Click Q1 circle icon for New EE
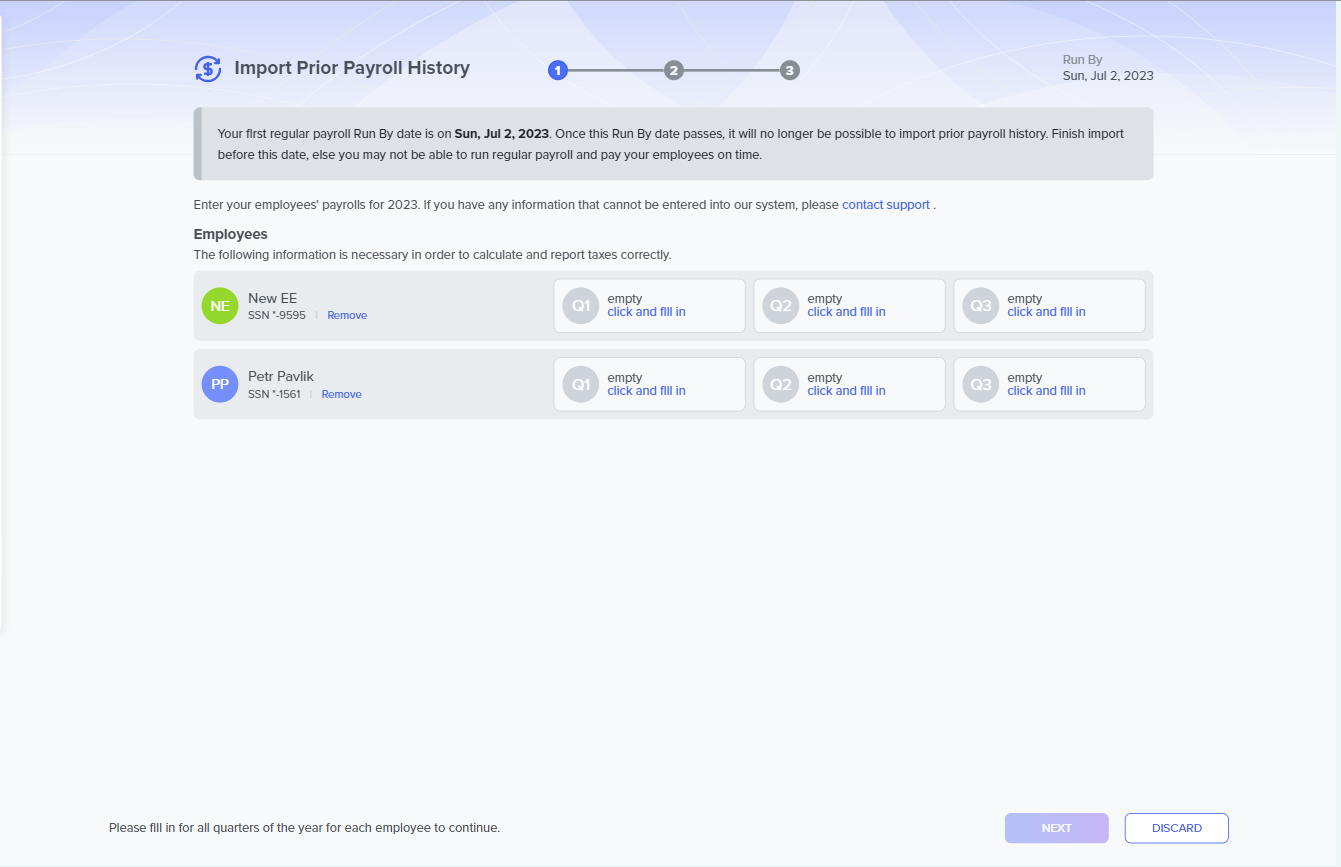1341x867 pixels. click(x=581, y=306)
